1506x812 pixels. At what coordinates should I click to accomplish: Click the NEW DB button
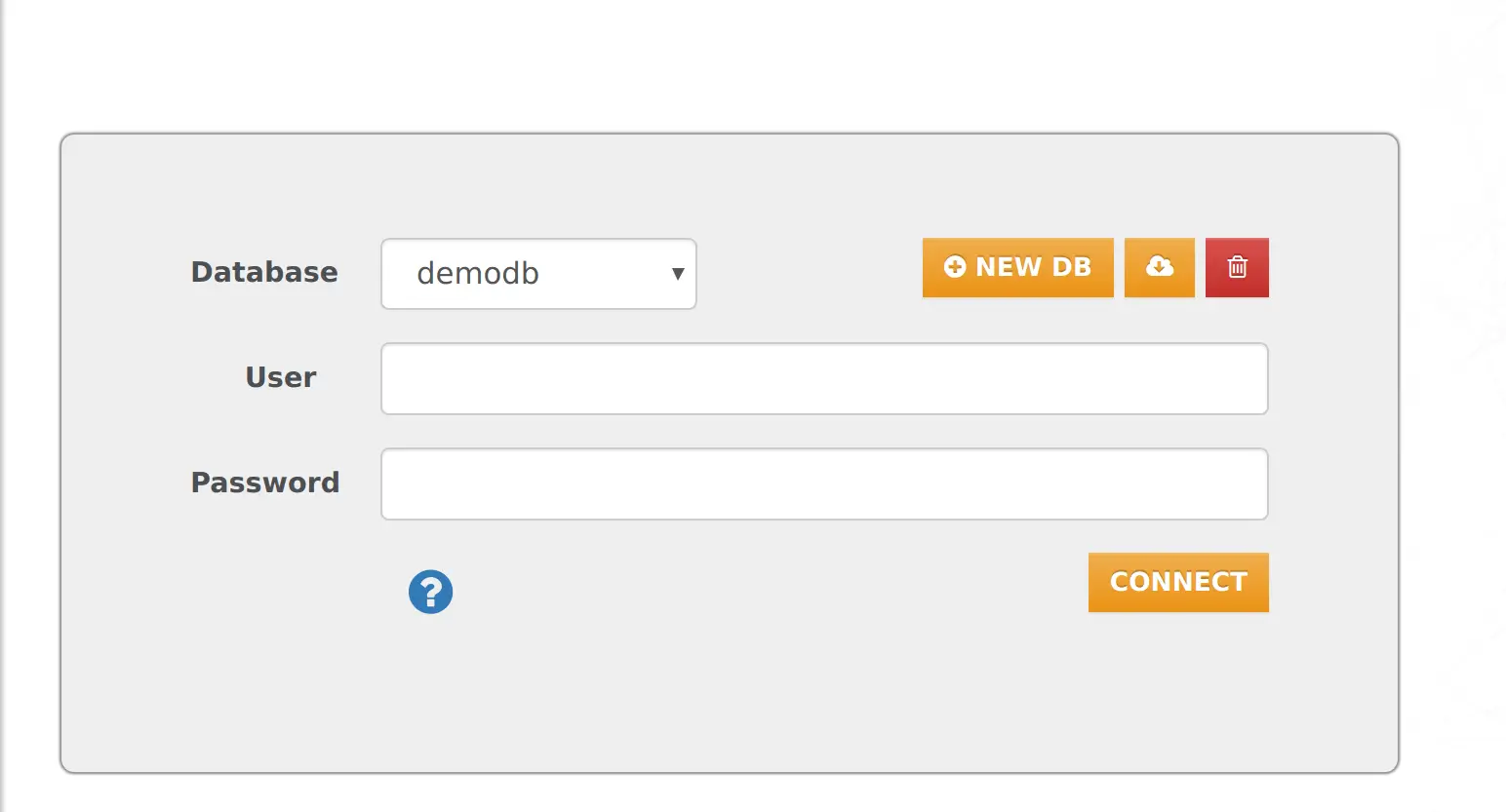point(1017,267)
